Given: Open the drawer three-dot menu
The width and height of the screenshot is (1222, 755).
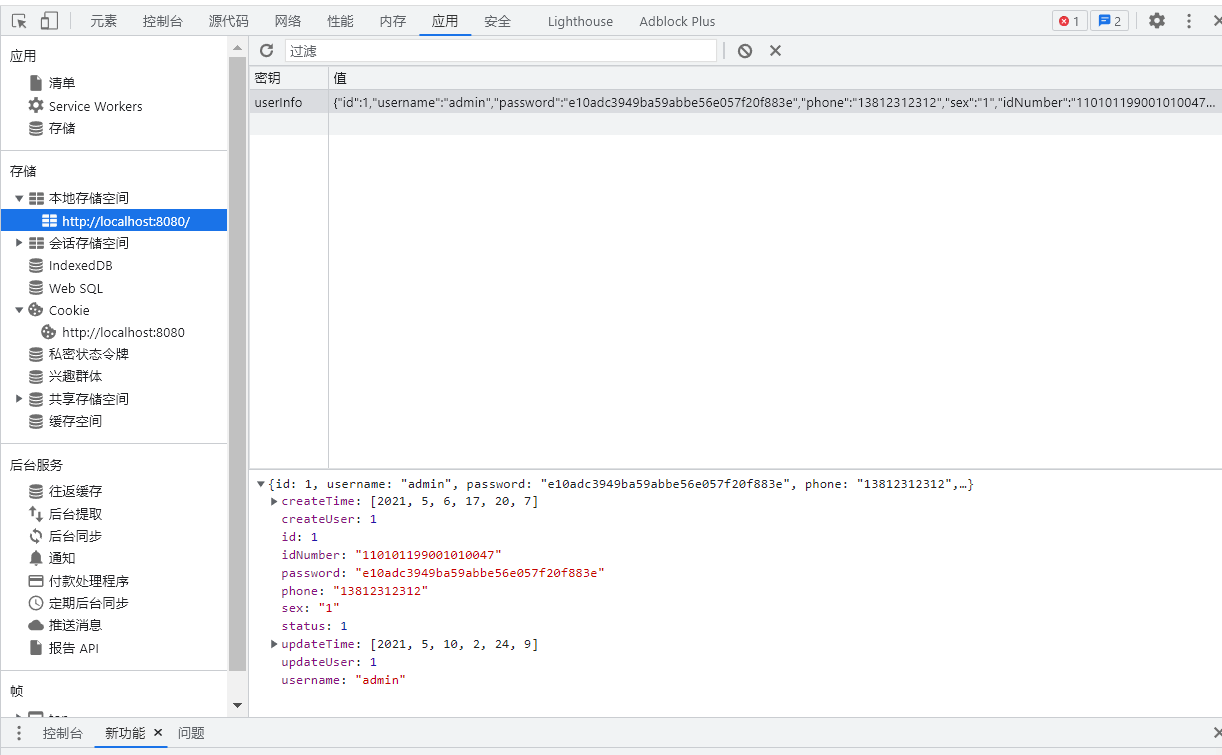Looking at the screenshot, I should click(x=18, y=733).
